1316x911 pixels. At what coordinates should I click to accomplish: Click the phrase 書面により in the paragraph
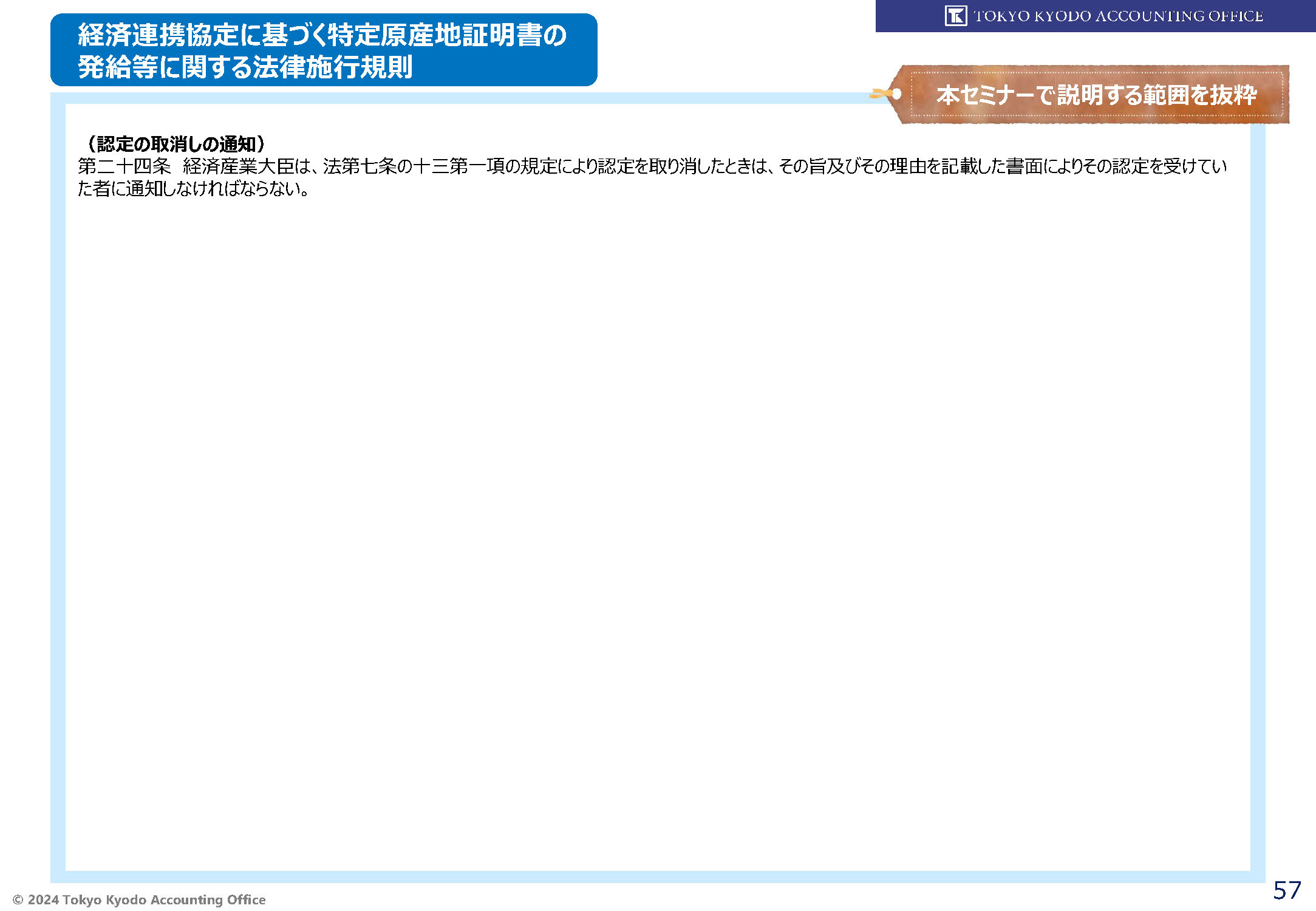point(1043,166)
